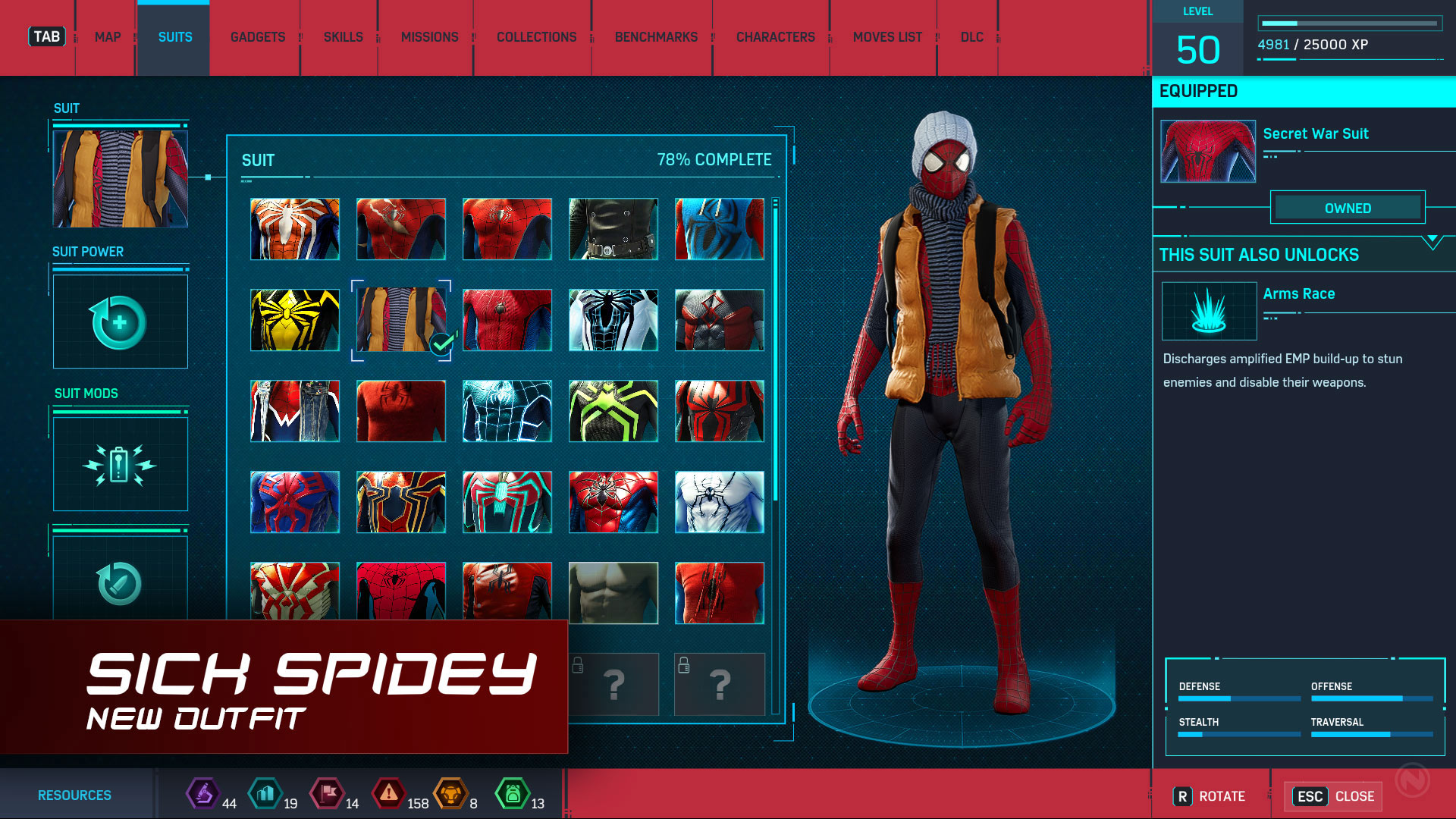Image resolution: width=1456 pixels, height=819 pixels.
Task: Select the locked mystery suit on the right
Action: pyautogui.click(x=720, y=684)
